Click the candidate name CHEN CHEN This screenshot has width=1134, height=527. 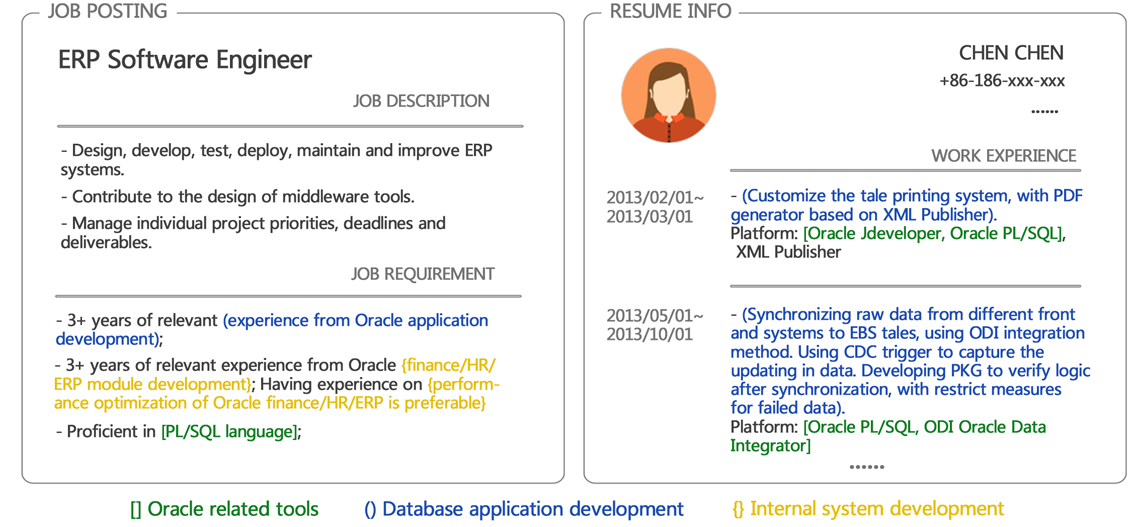1011,53
